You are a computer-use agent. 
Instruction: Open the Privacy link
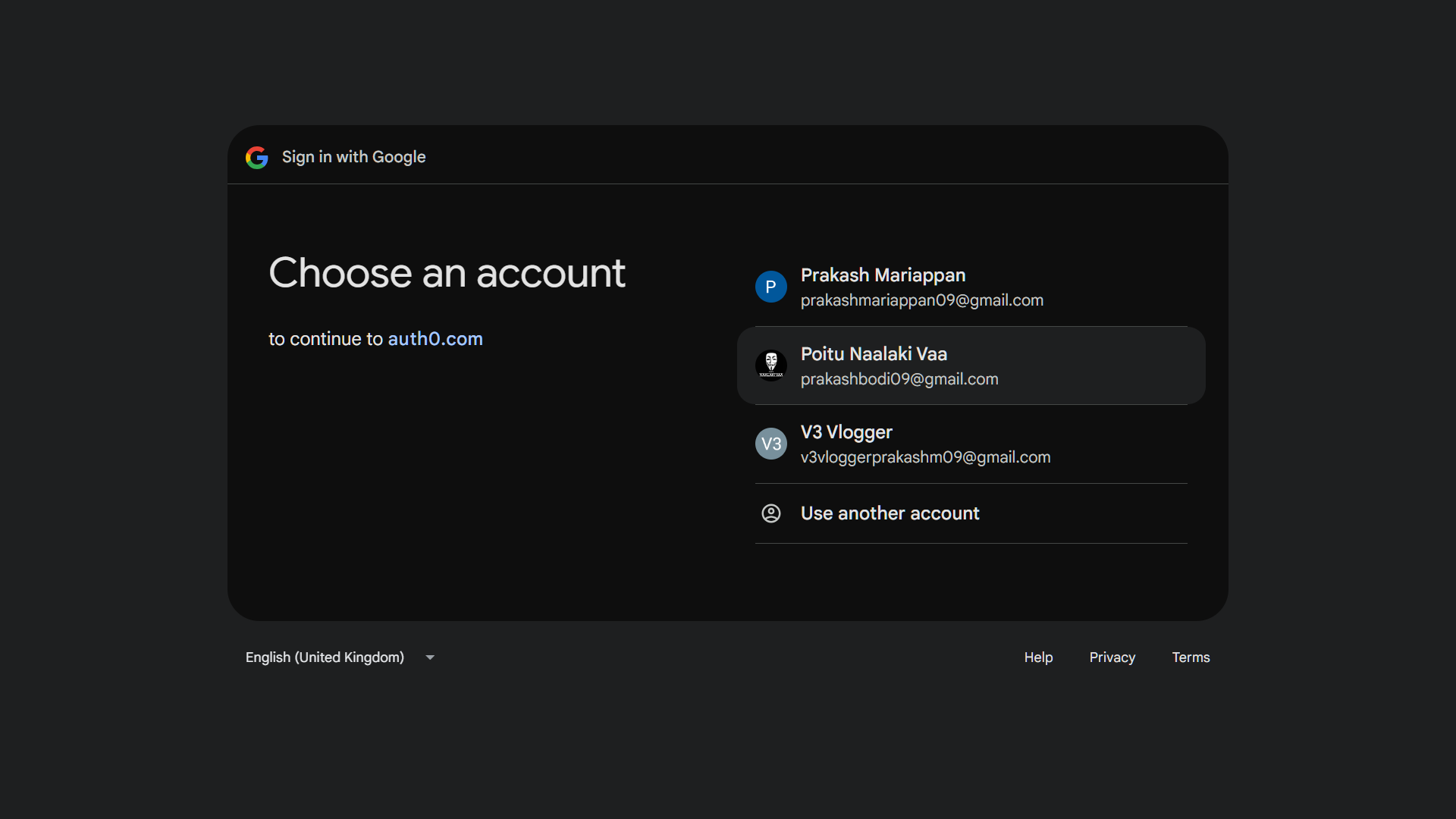(x=1112, y=657)
